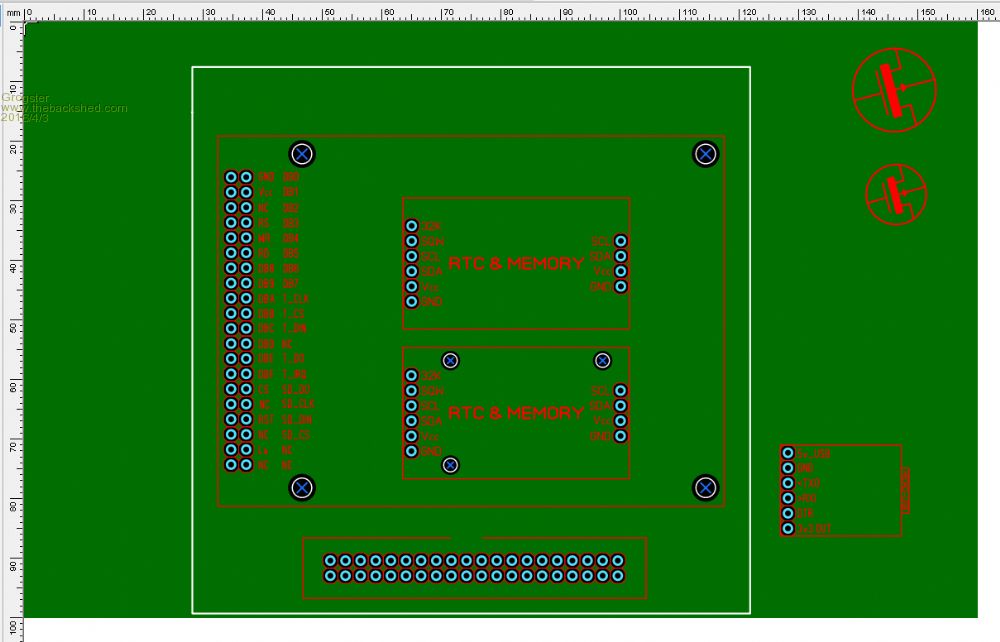Select small mounting hole below lower RTC module's GND pad
Viewport: 1000px width, 642px height.
tap(451, 465)
